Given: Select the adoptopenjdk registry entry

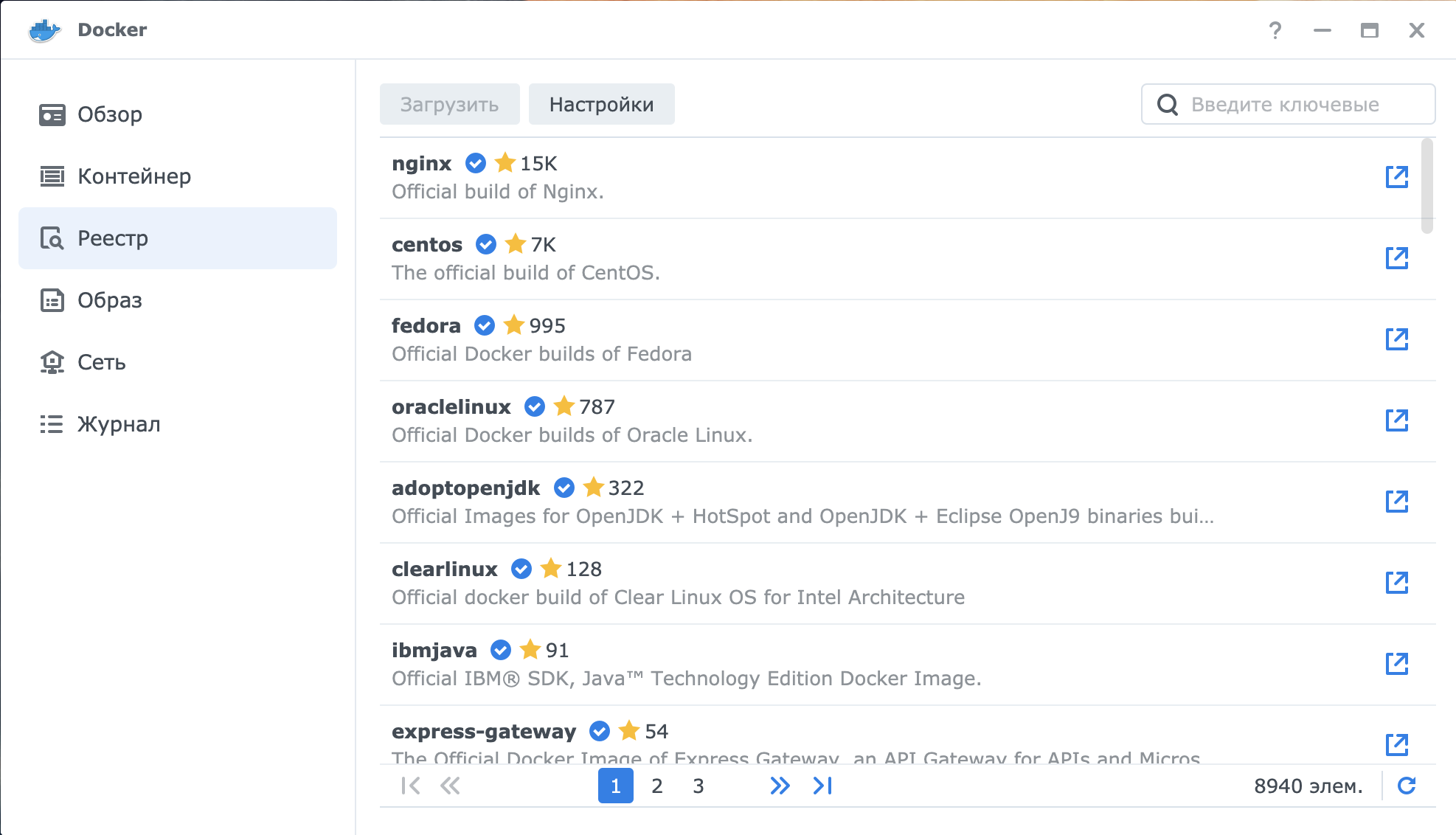Looking at the screenshot, I should coord(811,502).
